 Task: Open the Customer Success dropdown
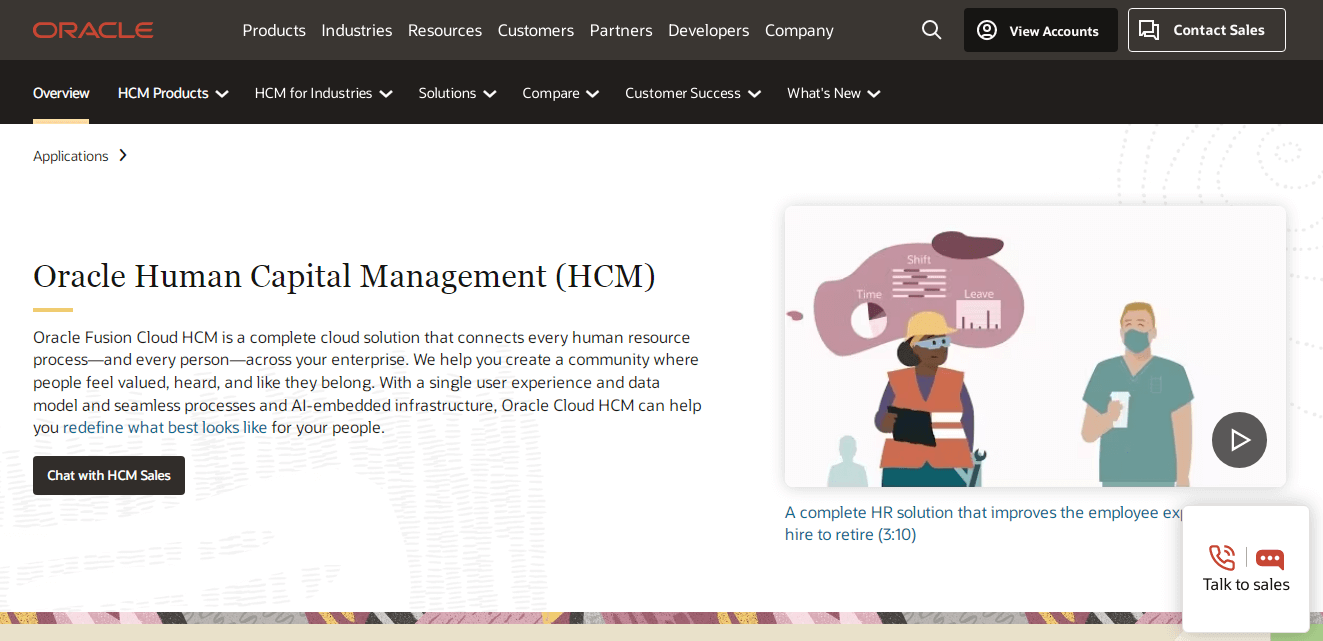pos(692,92)
